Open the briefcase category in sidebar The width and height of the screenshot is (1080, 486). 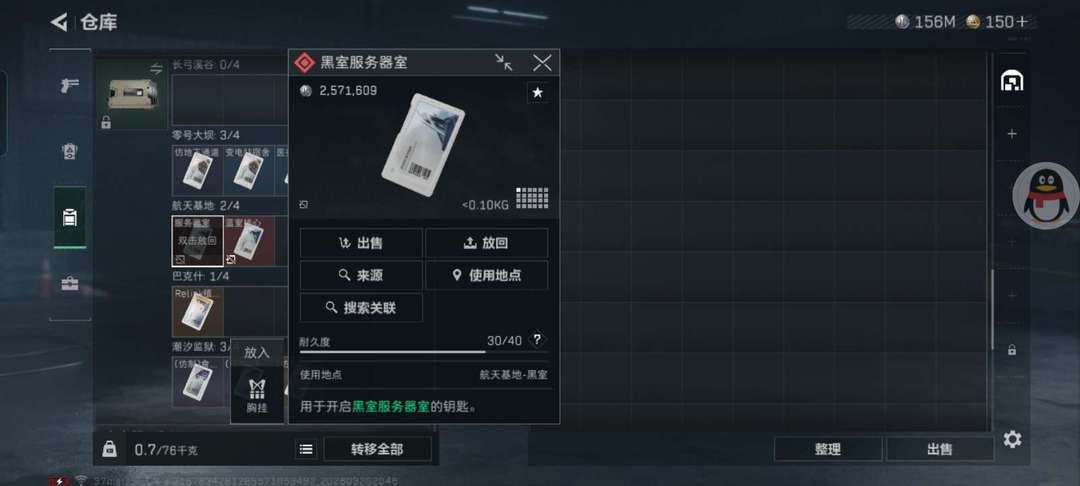70,283
